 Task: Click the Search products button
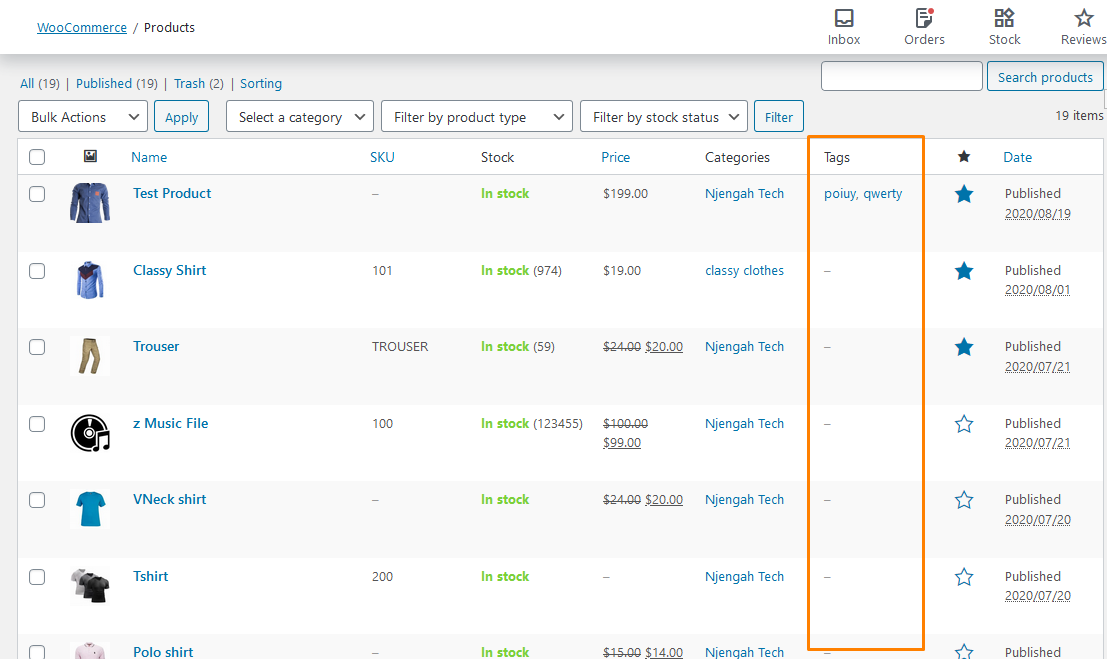tap(1045, 77)
